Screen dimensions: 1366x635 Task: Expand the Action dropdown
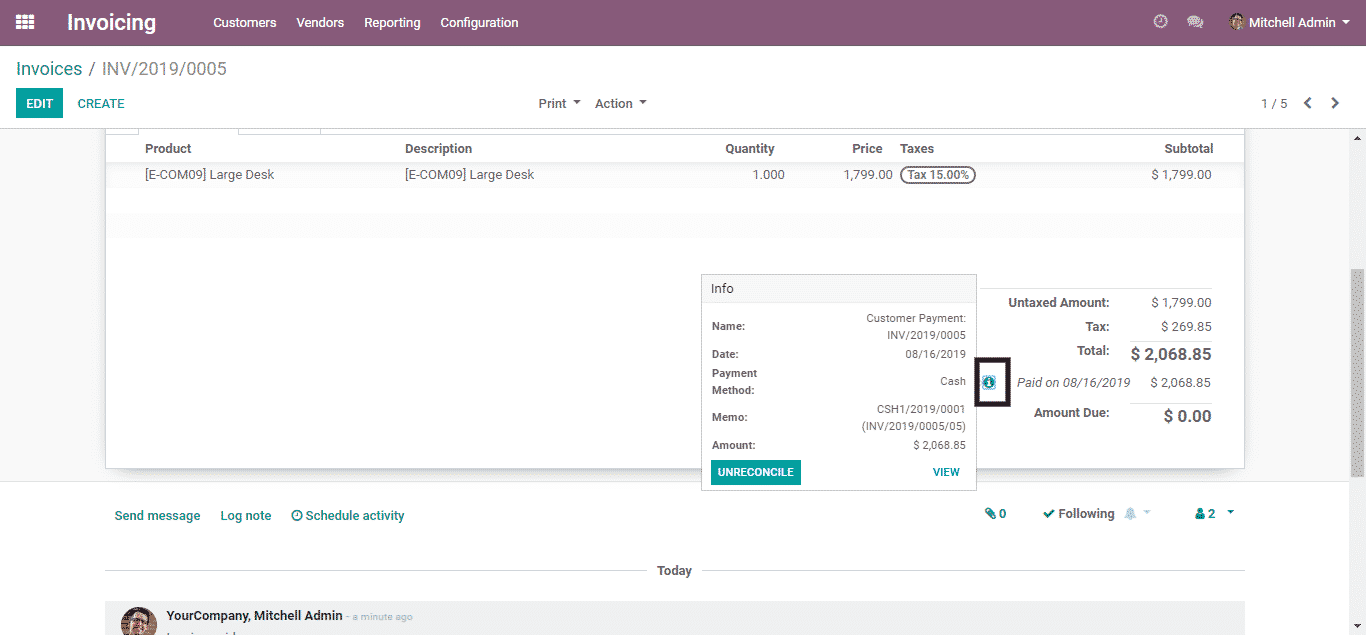[620, 104]
